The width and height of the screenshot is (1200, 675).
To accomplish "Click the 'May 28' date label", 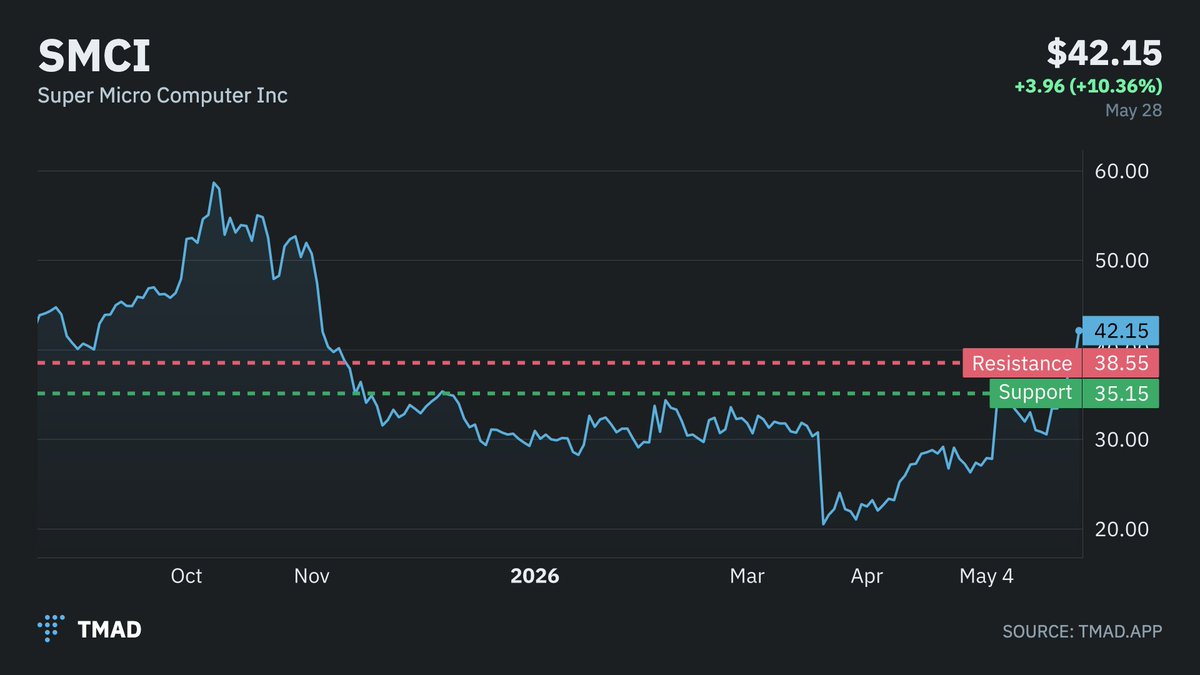I will pyautogui.click(x=1134, y=110).
